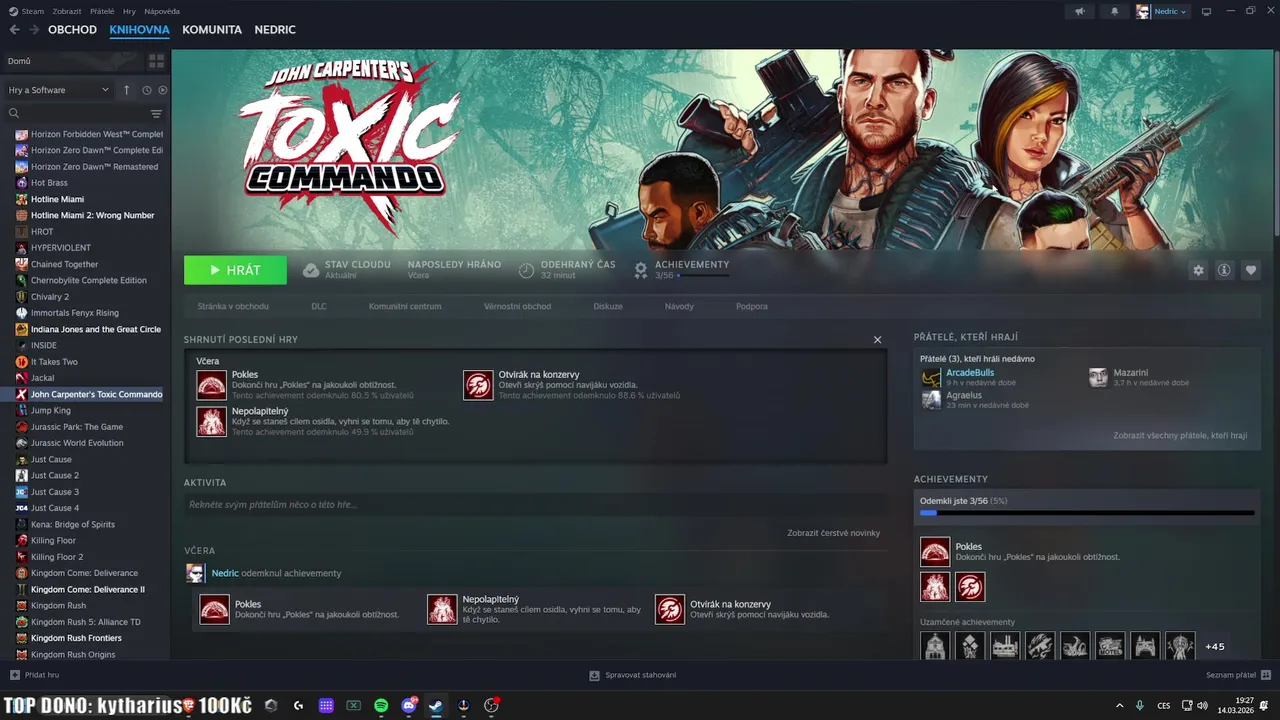This screenshot has height=720, width=1280.
Task: Open the Zobrazit menu
Action: point(67,11)
